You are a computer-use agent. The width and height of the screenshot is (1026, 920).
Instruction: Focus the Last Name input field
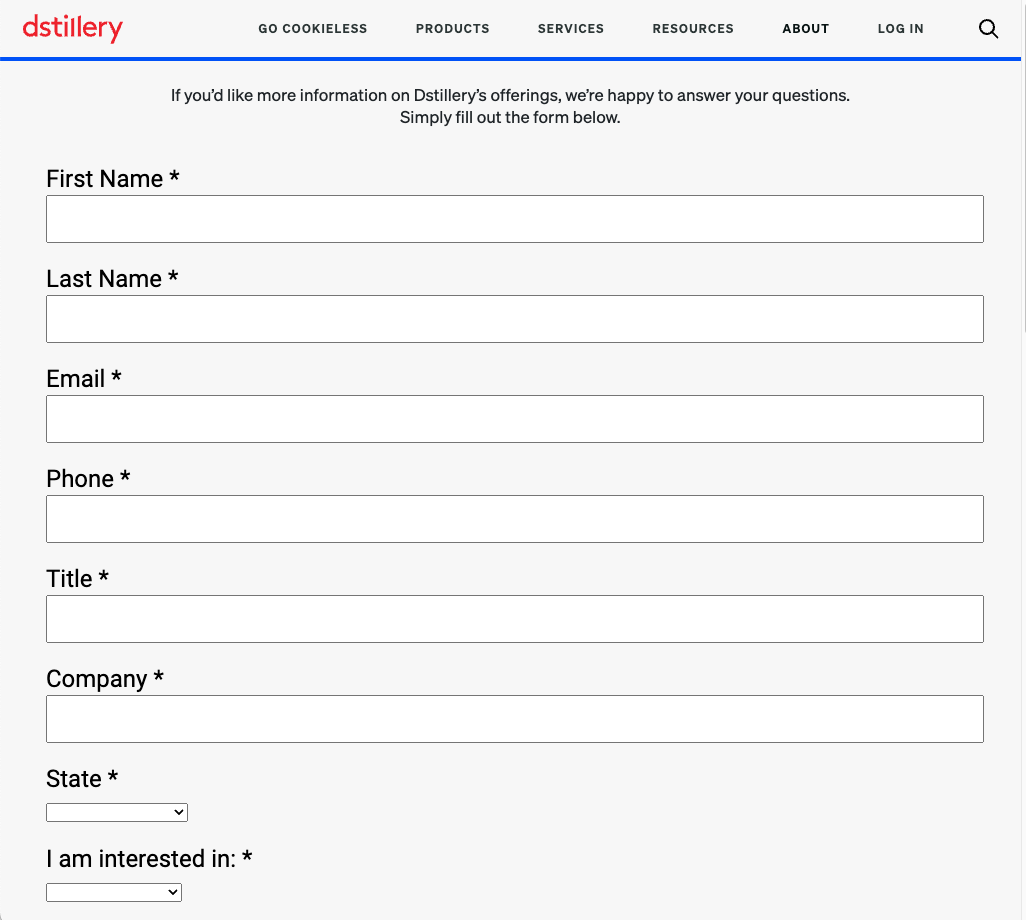[514, 319]
